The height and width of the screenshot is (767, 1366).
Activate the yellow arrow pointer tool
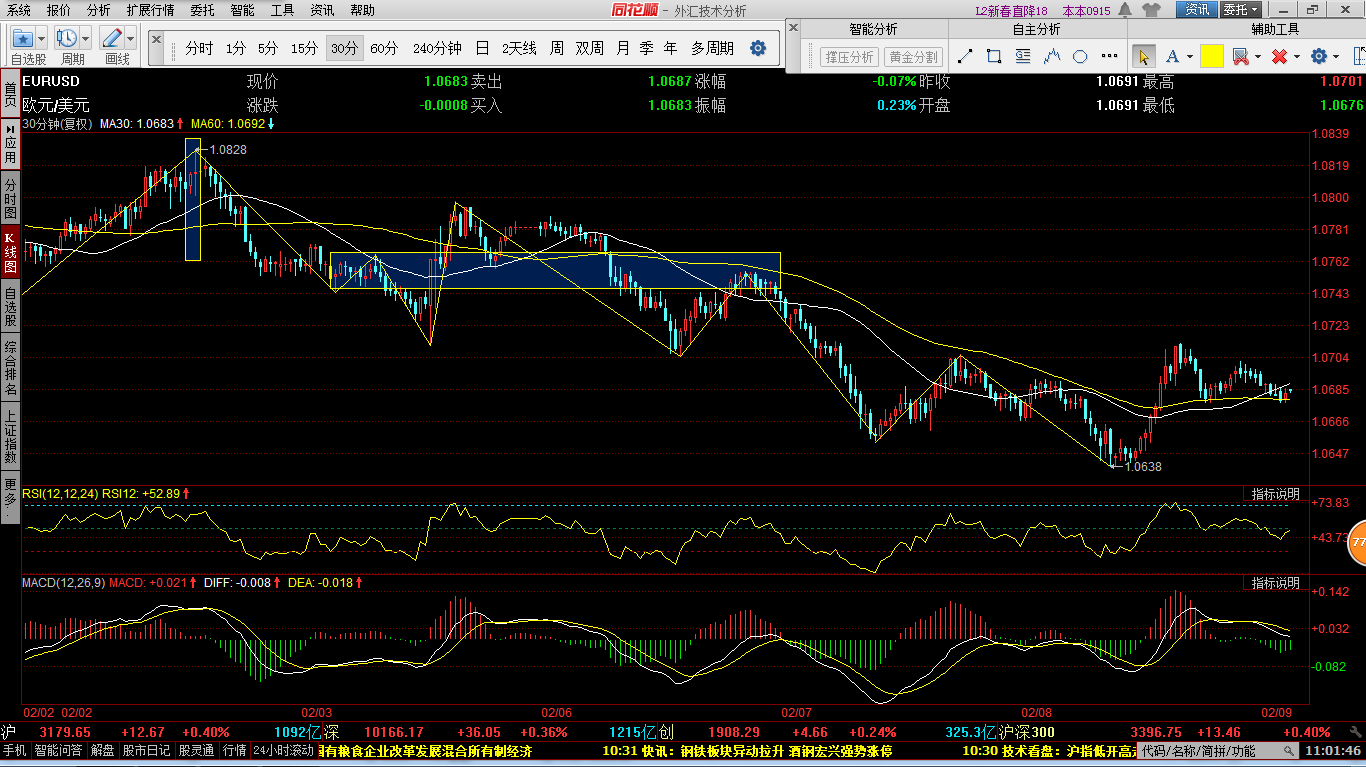click(x=1144, y=57)
